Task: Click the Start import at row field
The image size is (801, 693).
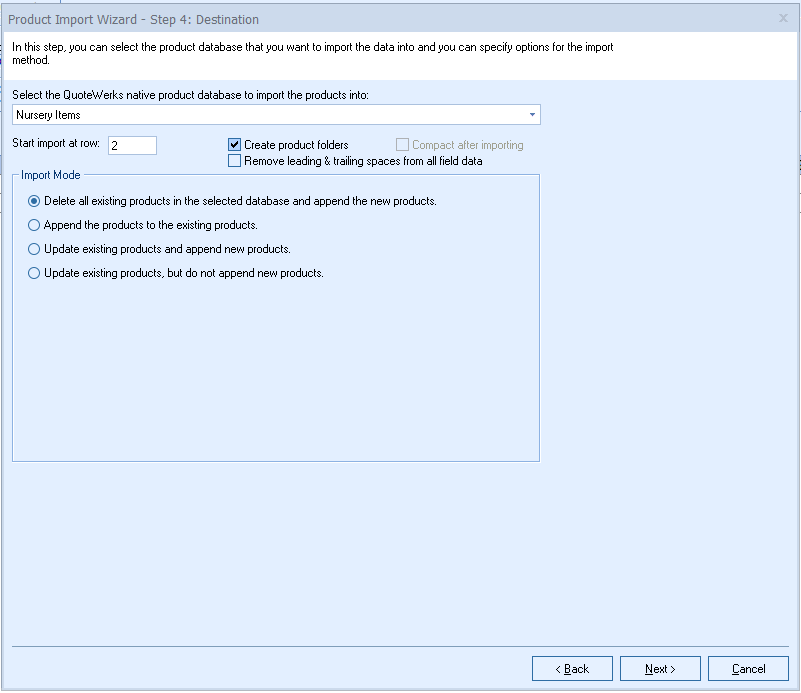Action: pyautogui.click(x=132, y=146)
